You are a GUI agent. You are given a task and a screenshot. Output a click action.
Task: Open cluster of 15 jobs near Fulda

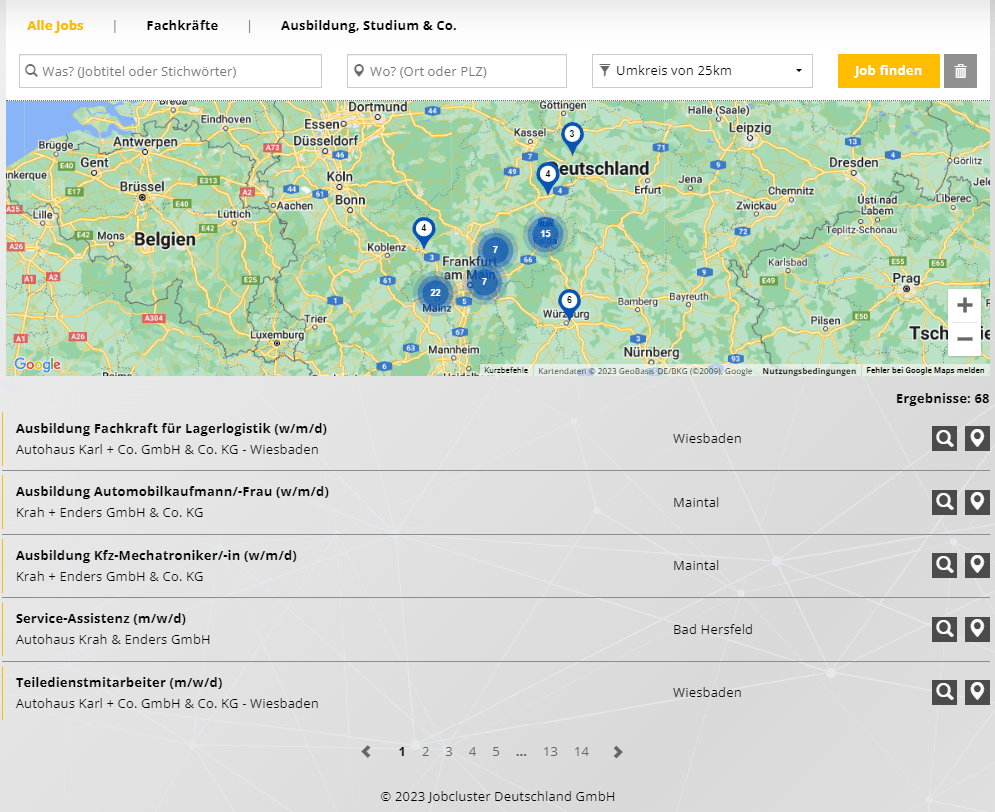tap(545, 234)
